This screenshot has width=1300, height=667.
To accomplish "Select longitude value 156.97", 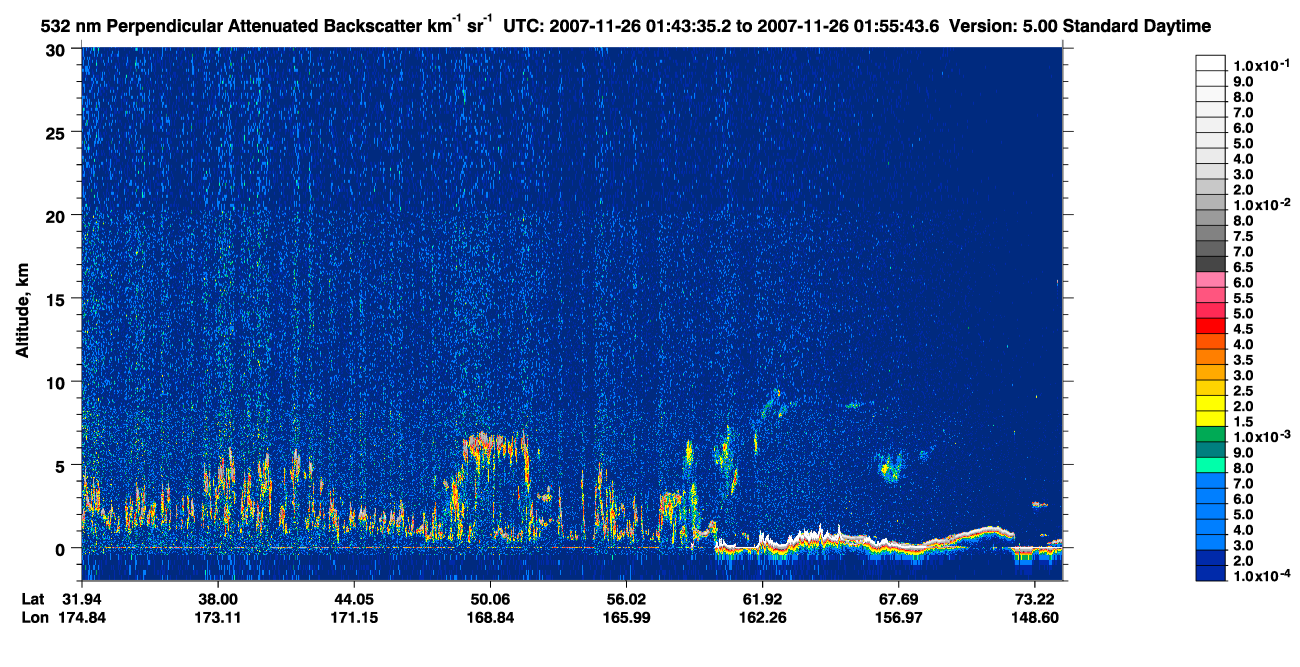I will coord(897,617).
